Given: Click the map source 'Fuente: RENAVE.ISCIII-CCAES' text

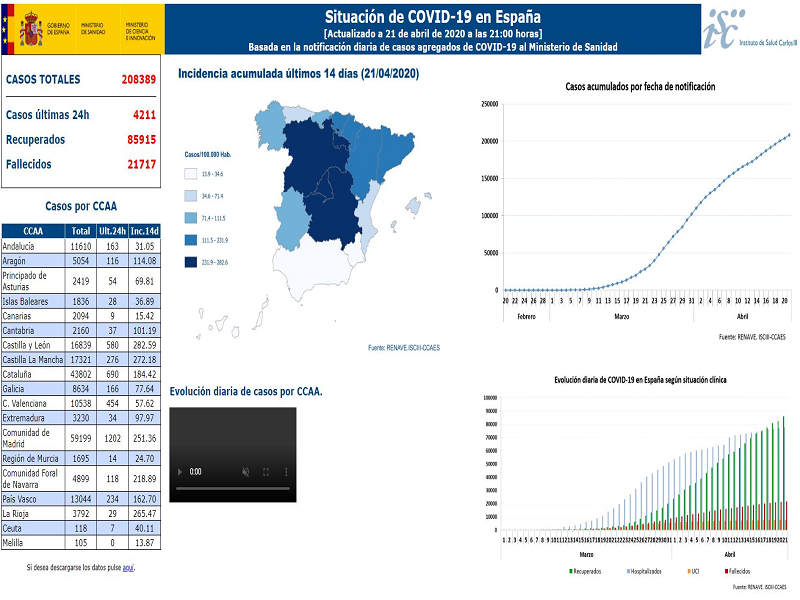Looking at the screenshot, I should pyautogui.click(x=404, y=348).
